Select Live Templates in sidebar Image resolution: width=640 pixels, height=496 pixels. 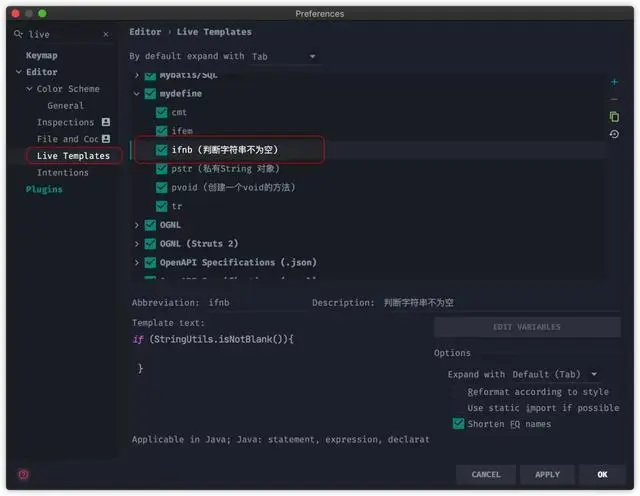73,156
